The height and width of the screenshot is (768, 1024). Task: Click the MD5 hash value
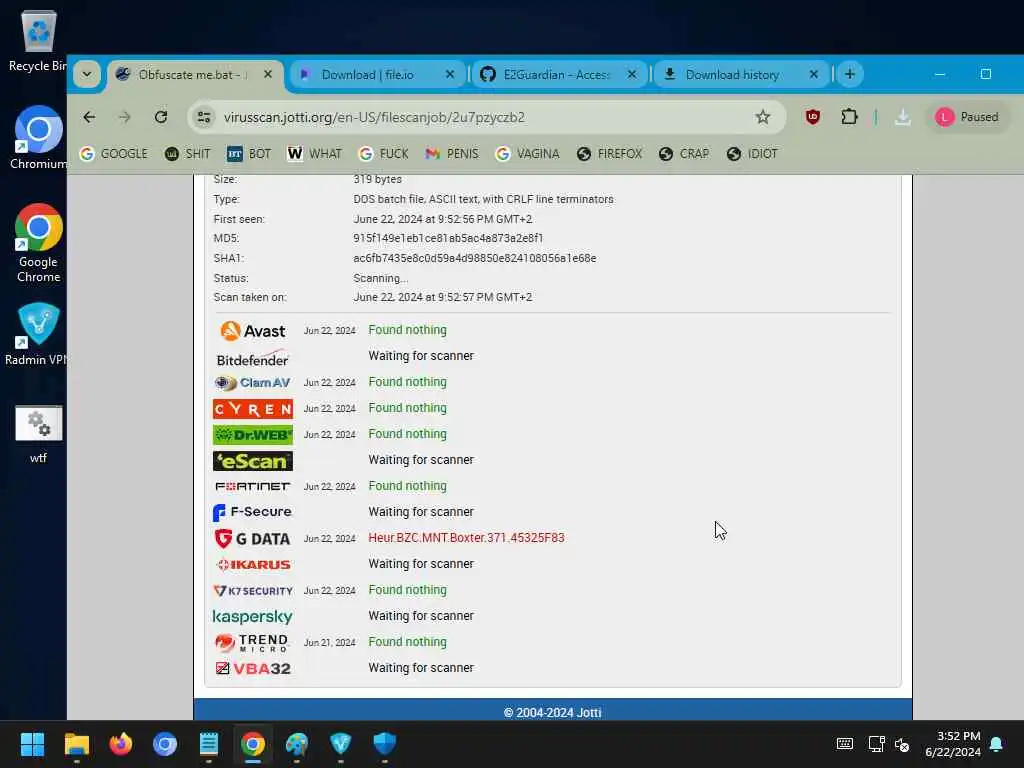tap(448, 238)
